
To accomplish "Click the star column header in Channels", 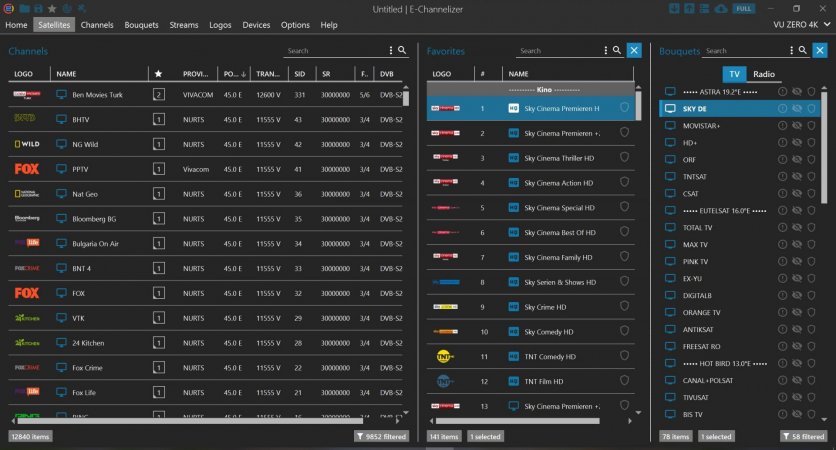I will click(158, 74).
